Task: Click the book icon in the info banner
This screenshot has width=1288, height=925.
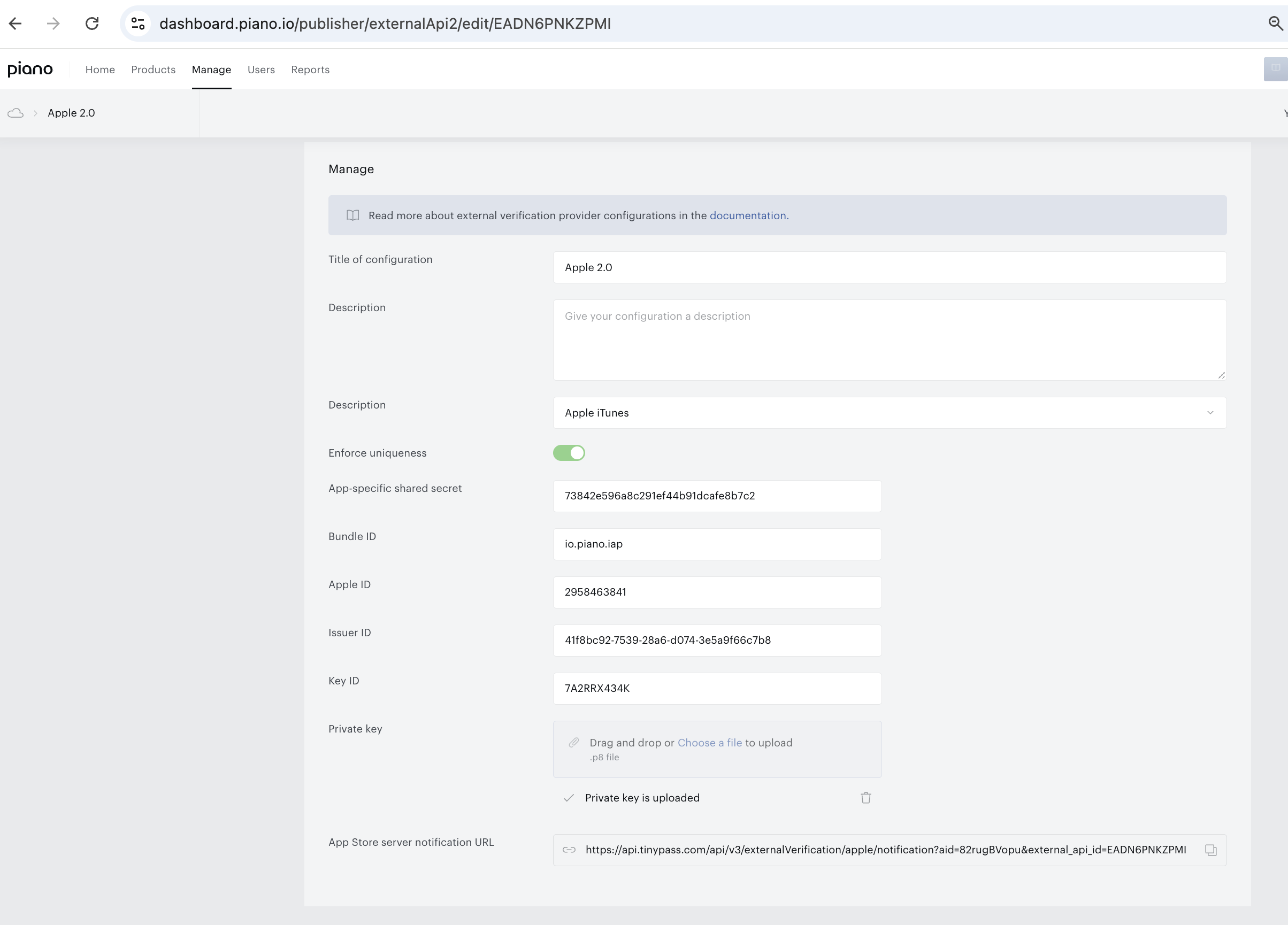Action: (352, 215)
